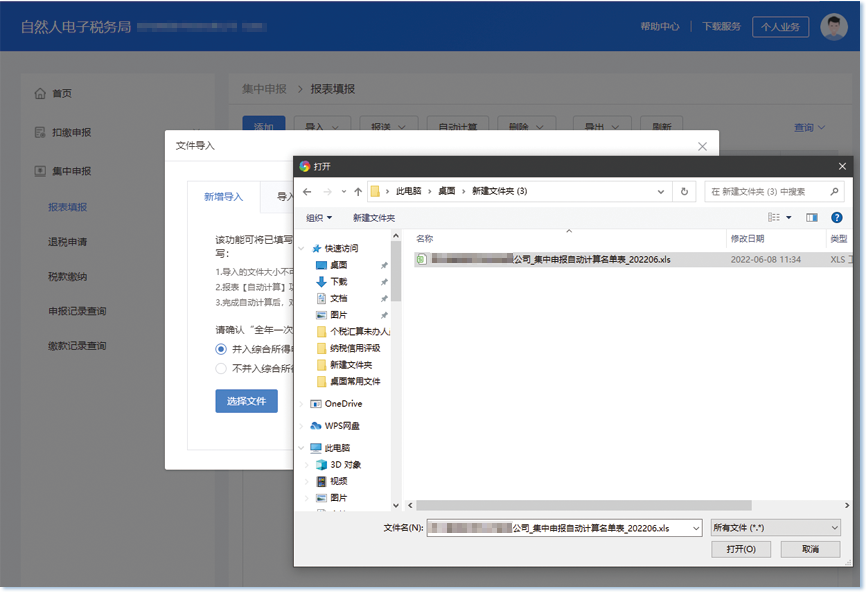Viewport: 866px width, 592px height.
Task: Click the up-to-parent-folder arrow icon
Action: 356,190
